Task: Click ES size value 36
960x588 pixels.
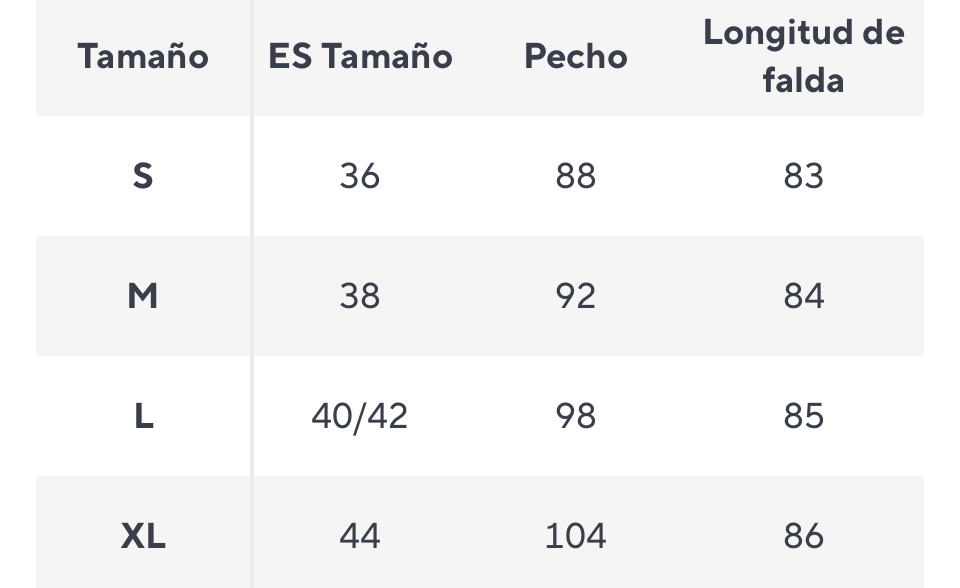Action: coord(360,176)
